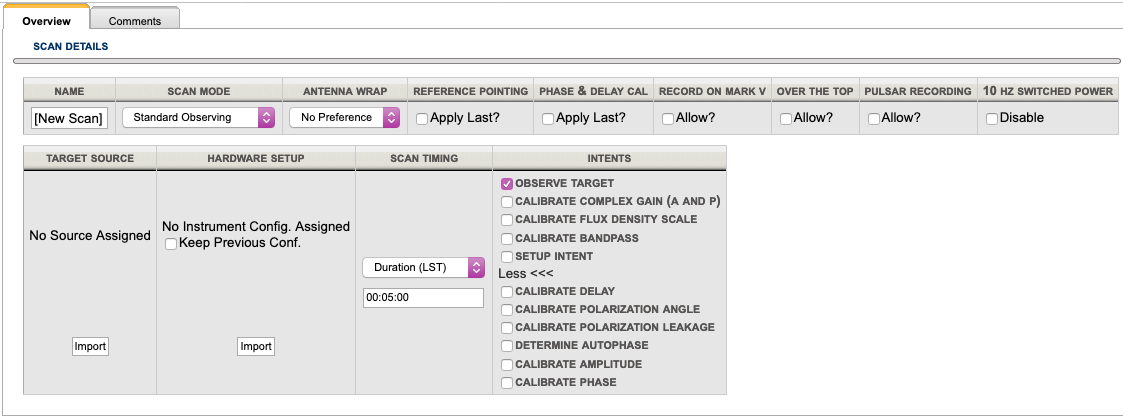Click the scan duration time field

[422, 298]
